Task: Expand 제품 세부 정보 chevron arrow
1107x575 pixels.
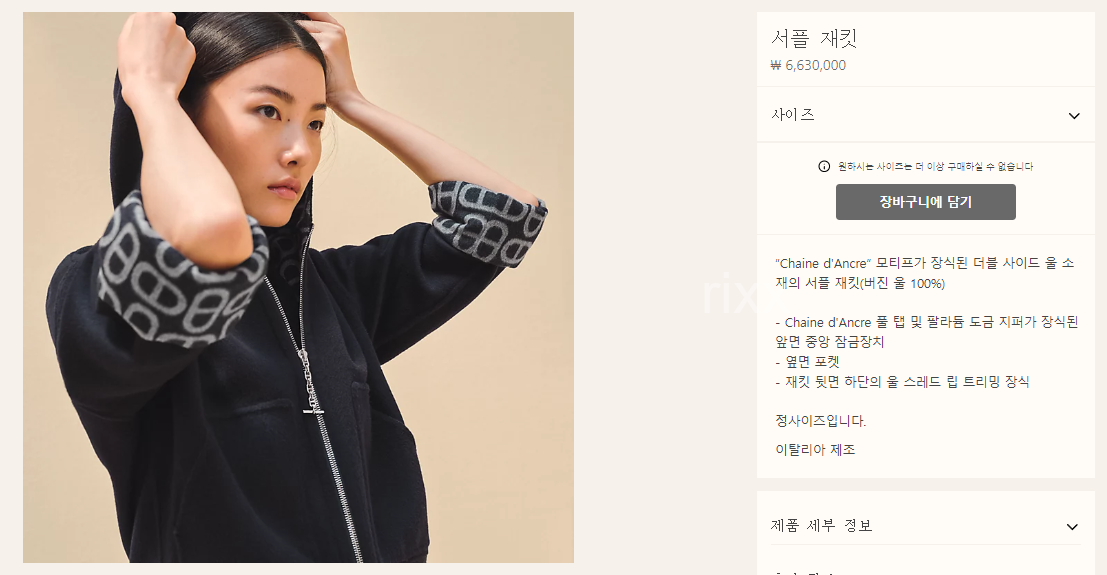Action: point(1072,527)
